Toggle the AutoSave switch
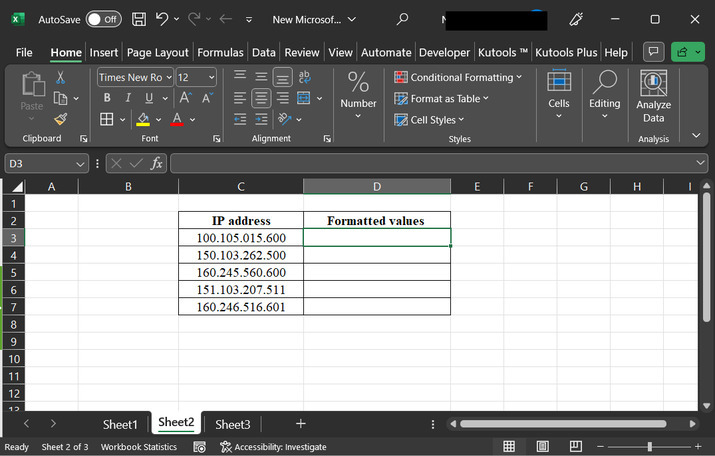 [103, 19]
